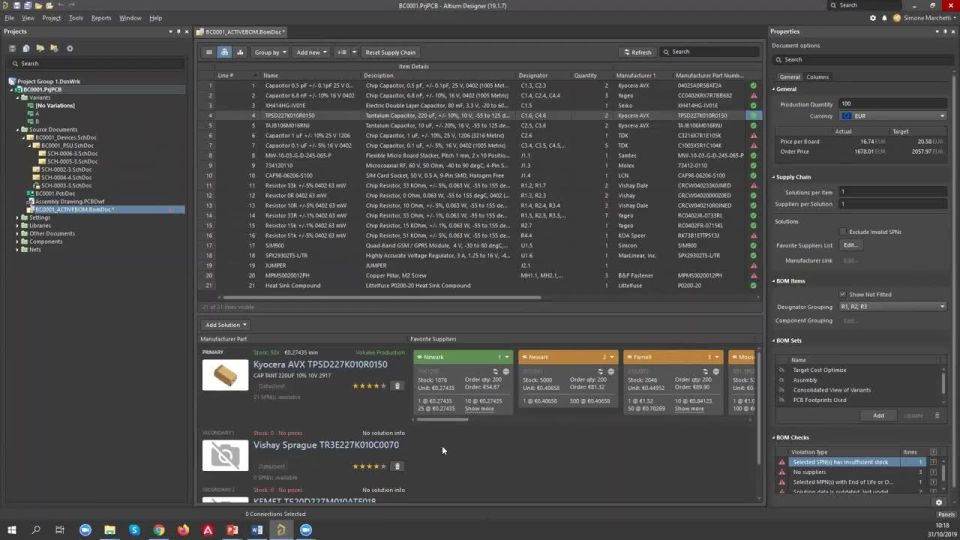This screenshot has width=960, height=540.
Task: Switch to the Columns tab in Properties
Action: point(817,77)
